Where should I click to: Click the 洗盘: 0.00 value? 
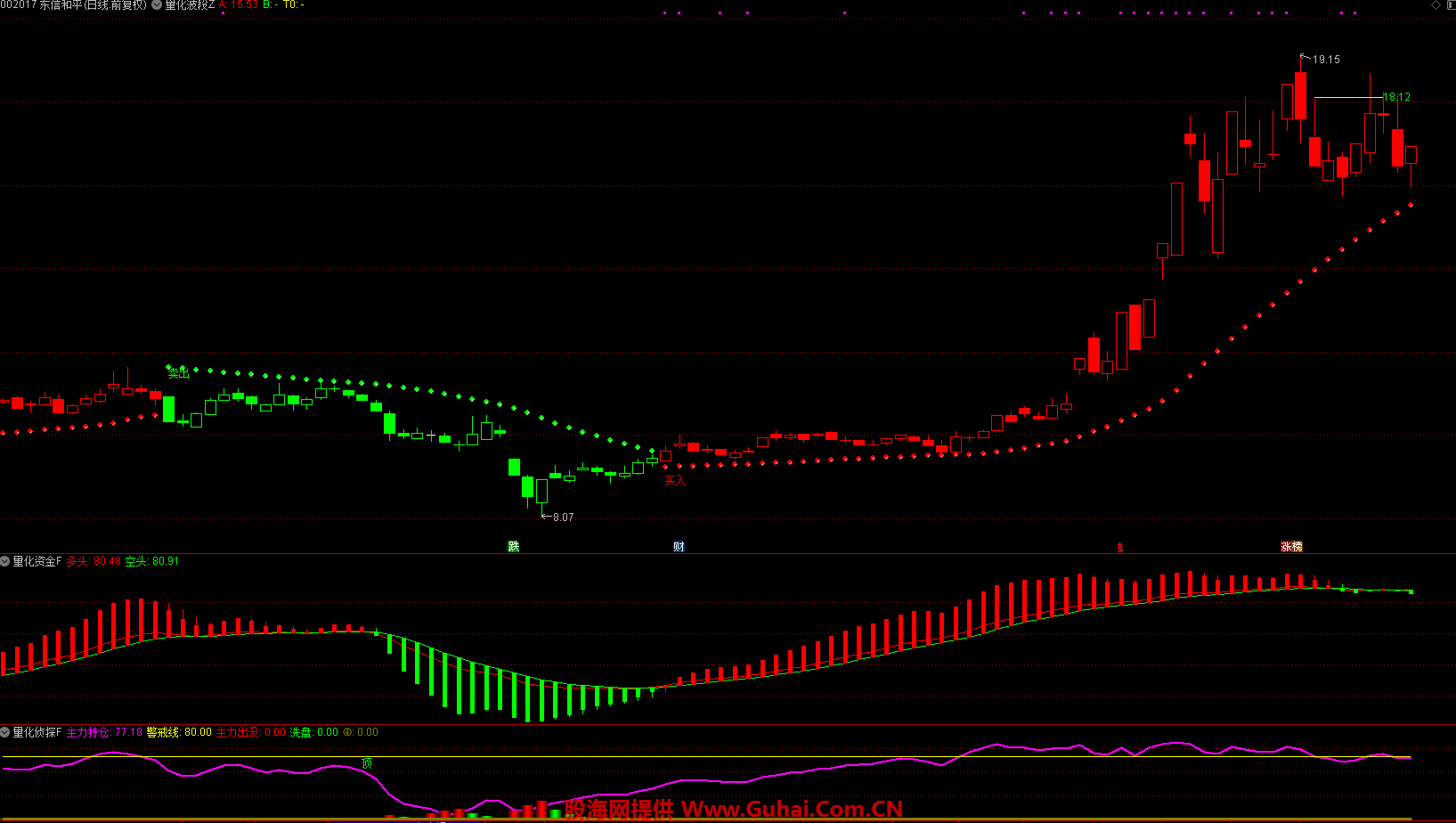coord(314,732)
